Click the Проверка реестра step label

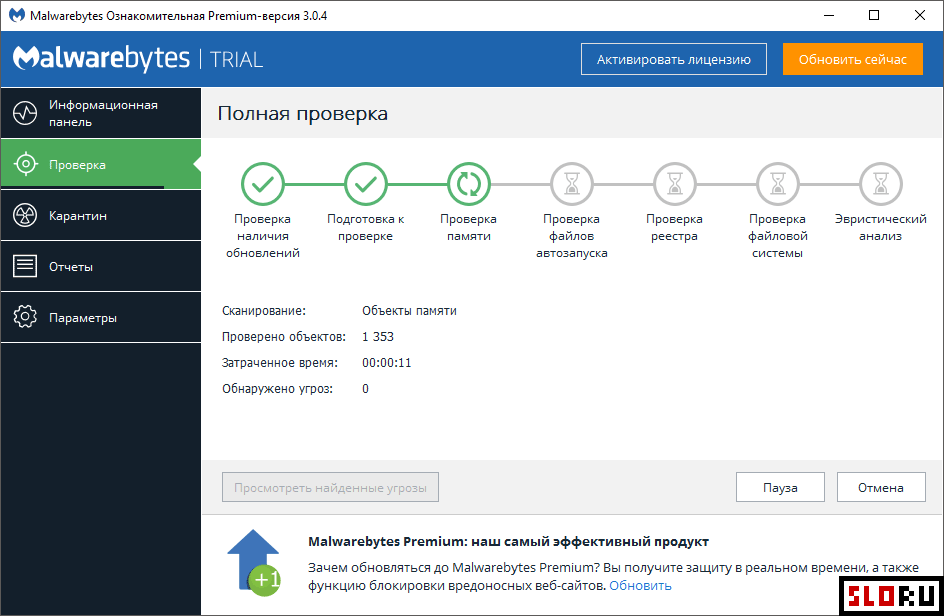[x=674, y=228]
